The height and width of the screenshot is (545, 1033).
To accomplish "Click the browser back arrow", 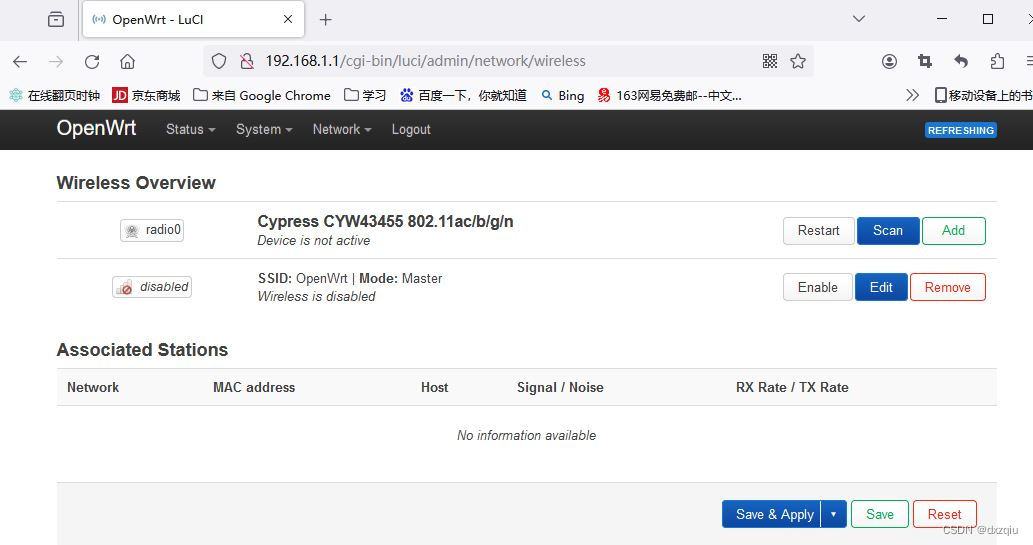I will pos(20,61).
